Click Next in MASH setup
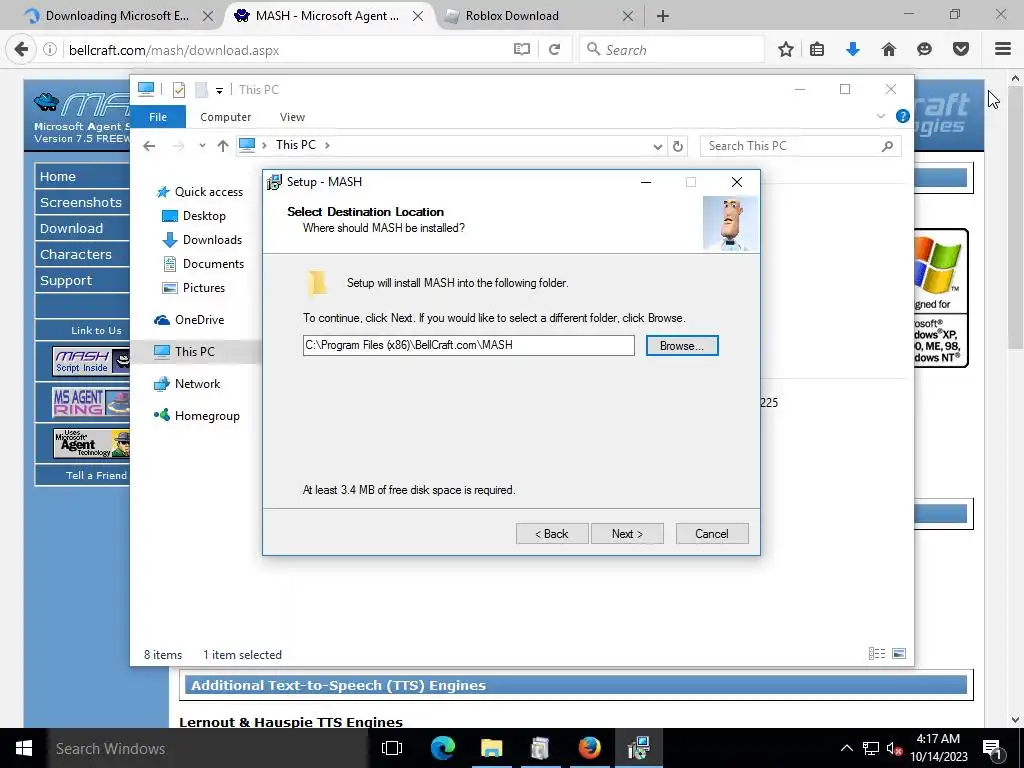The width and height of the screenshot is (1024, 768). point(627,534)
